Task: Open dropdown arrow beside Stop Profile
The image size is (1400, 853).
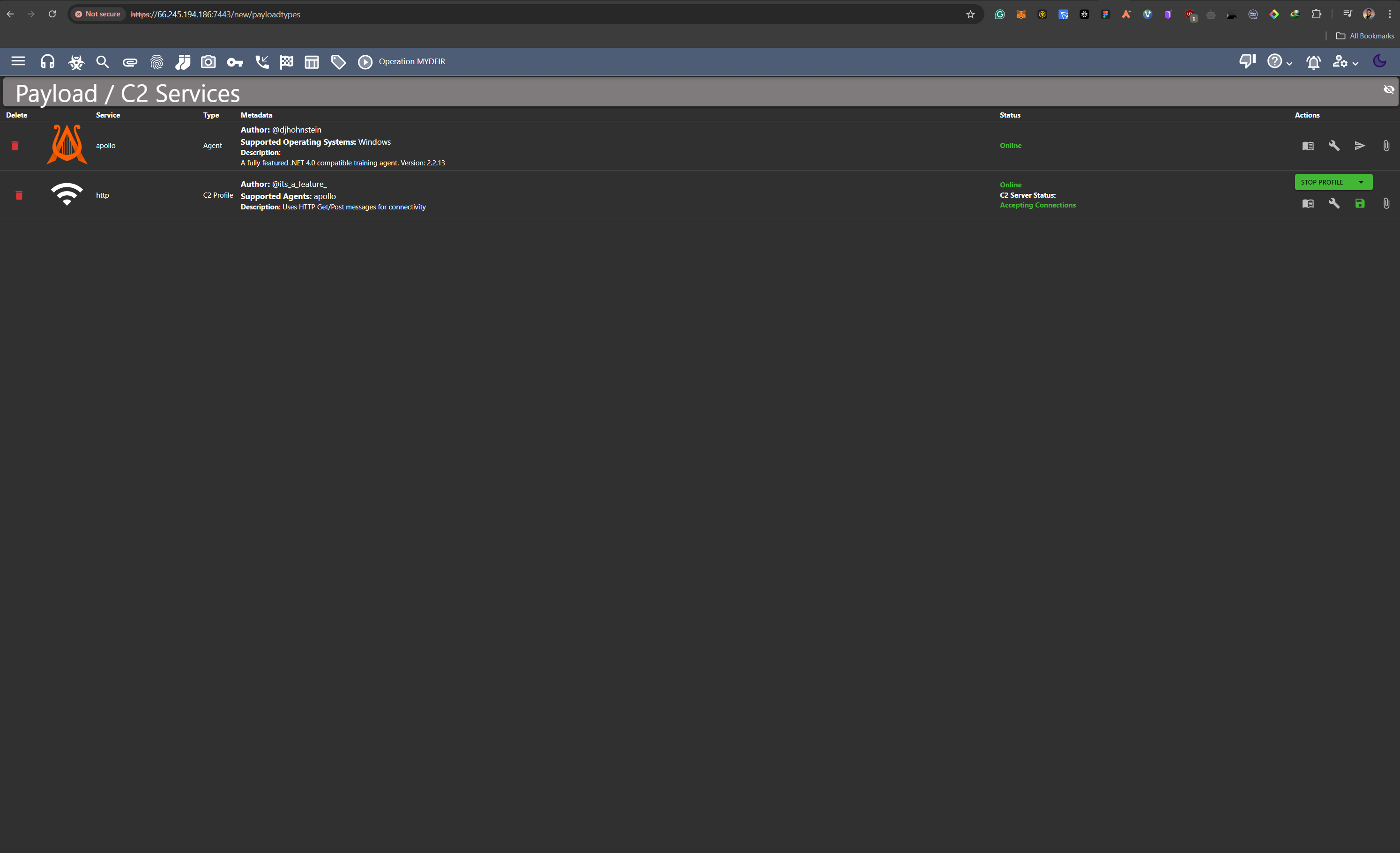Action: click(x=1361, y=182)
